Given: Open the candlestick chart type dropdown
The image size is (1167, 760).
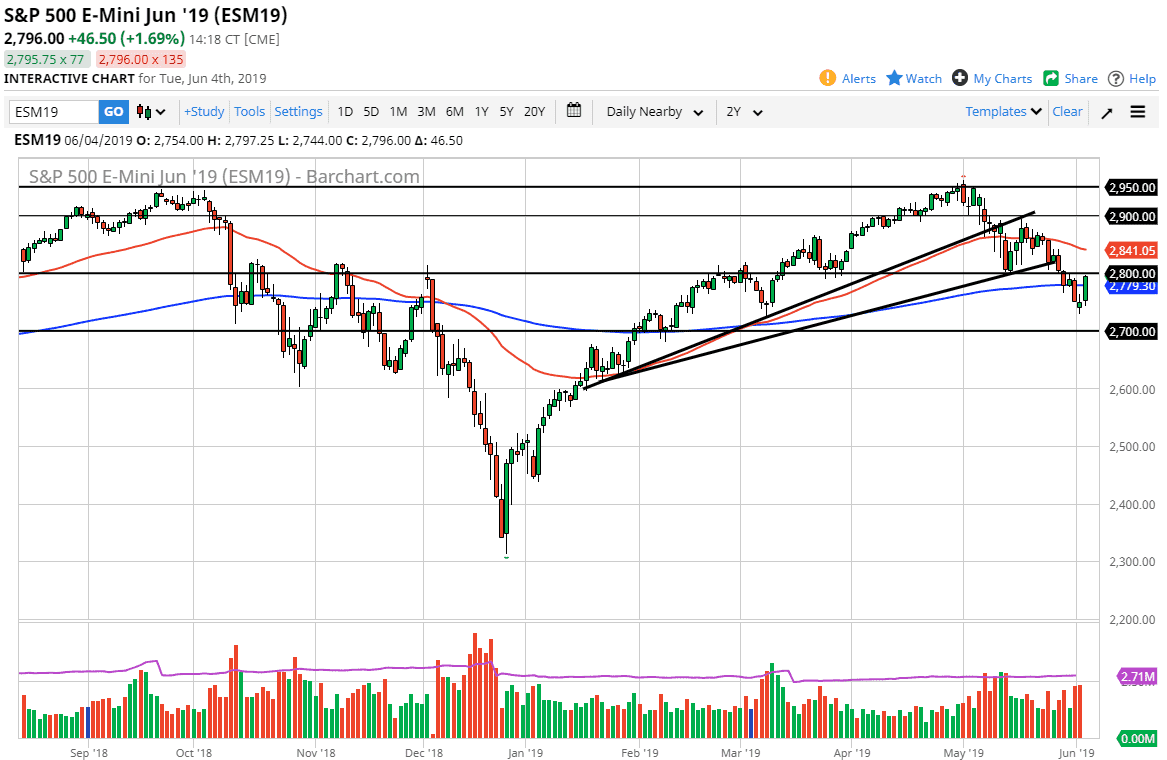Looking at the screenshot, I should click(151, 112).
